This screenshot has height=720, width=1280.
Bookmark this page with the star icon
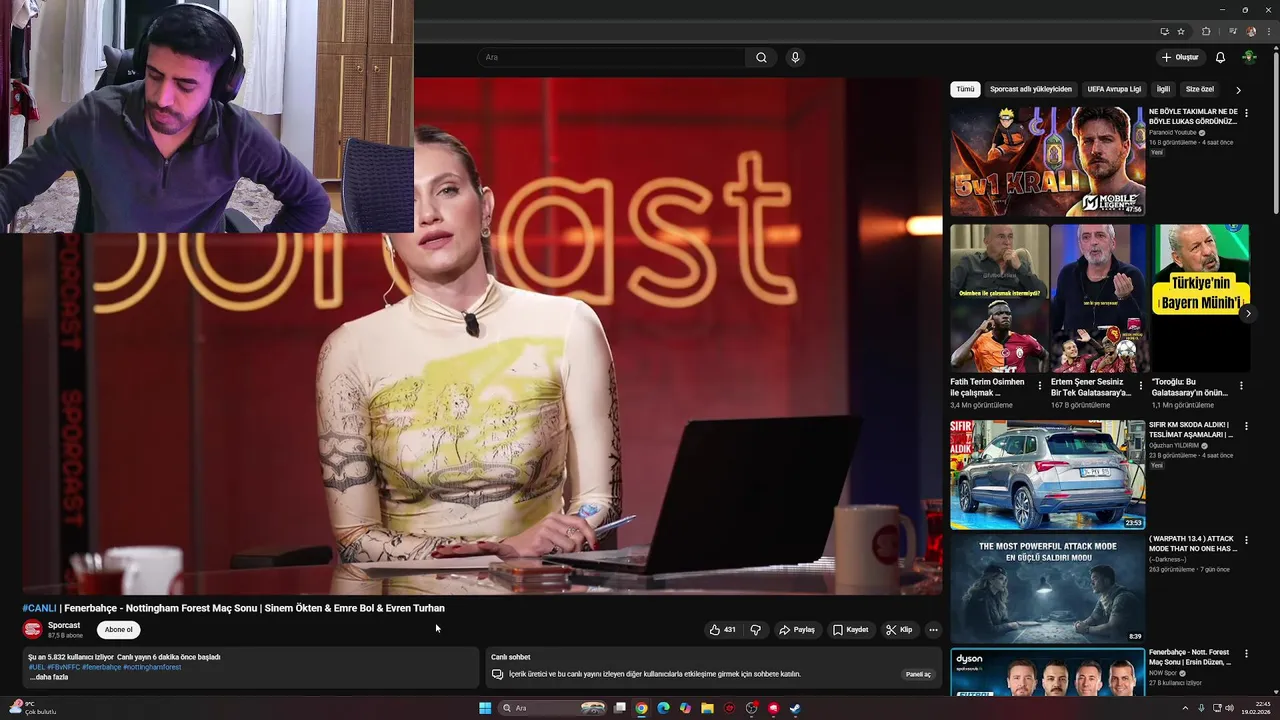[1181, 31]
